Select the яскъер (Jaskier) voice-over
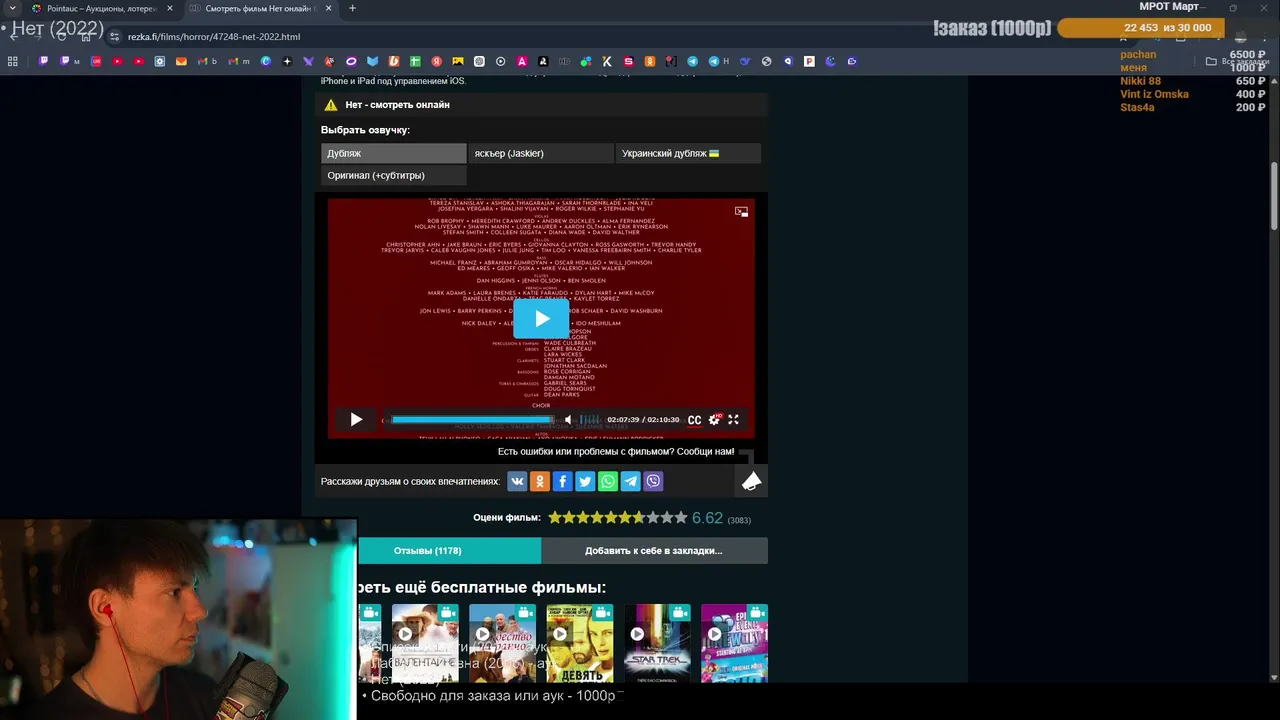The image size is (1280, 720). (x=541, y=153)
